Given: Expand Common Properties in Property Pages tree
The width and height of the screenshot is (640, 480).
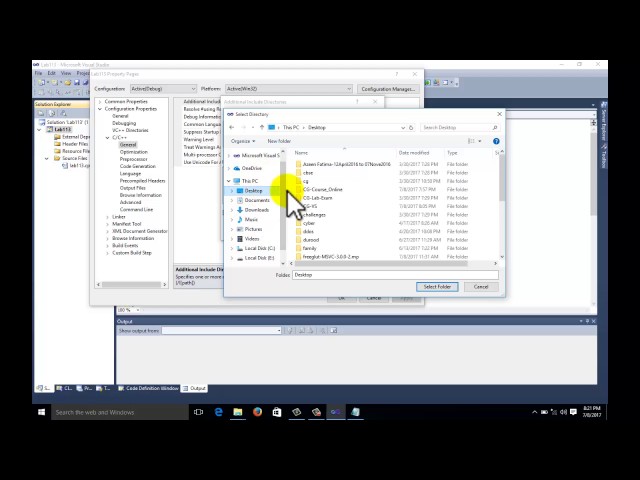Looking at the screenshot, I should pos(100,102).
